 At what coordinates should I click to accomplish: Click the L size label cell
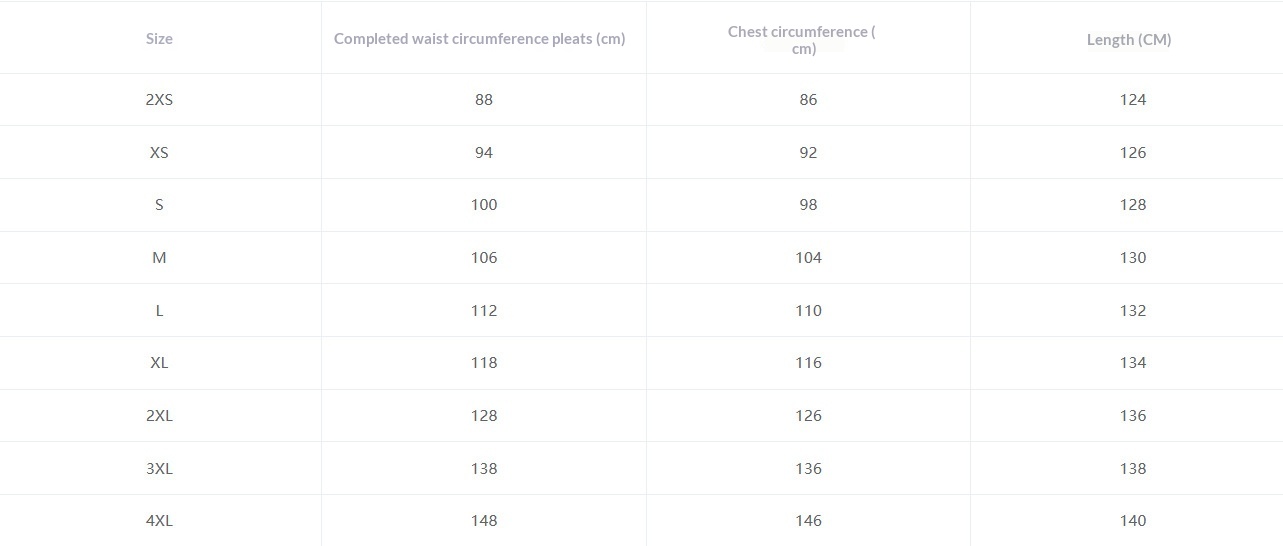[x=159, y=311]
